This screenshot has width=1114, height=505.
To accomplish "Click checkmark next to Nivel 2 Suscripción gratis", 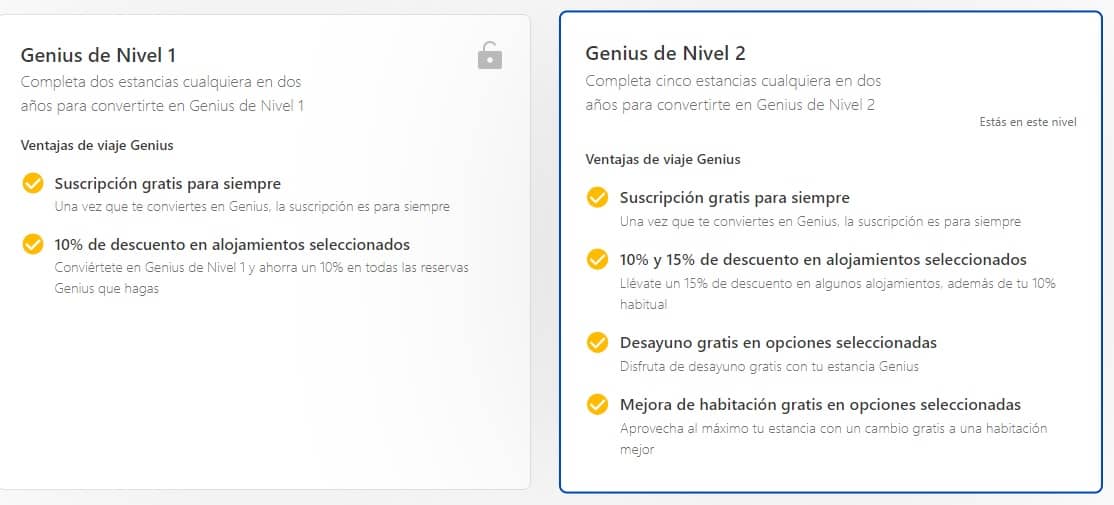I will pos(597,197).
